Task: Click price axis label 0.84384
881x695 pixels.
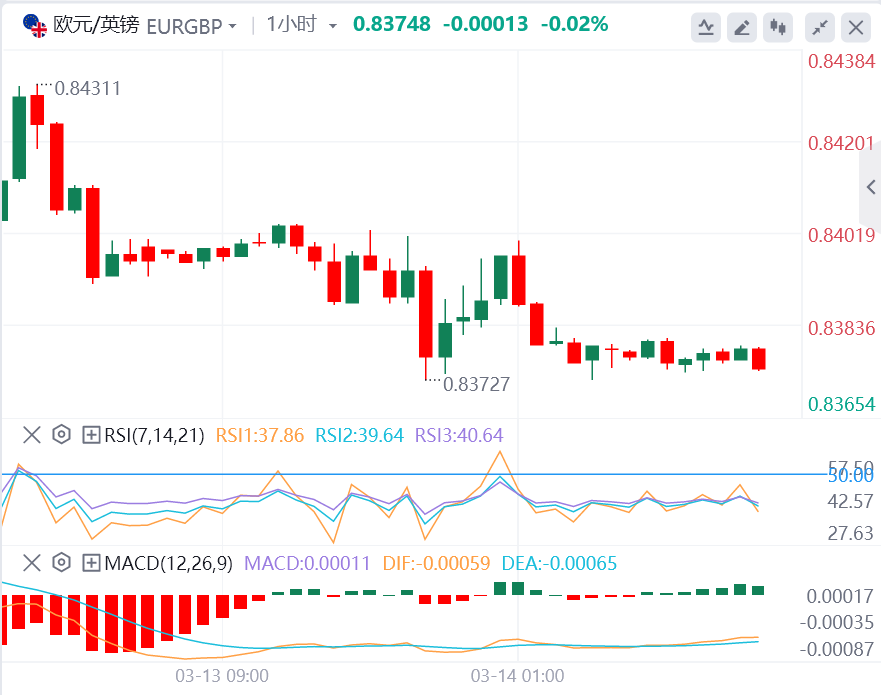Action: tap(841, 61)
